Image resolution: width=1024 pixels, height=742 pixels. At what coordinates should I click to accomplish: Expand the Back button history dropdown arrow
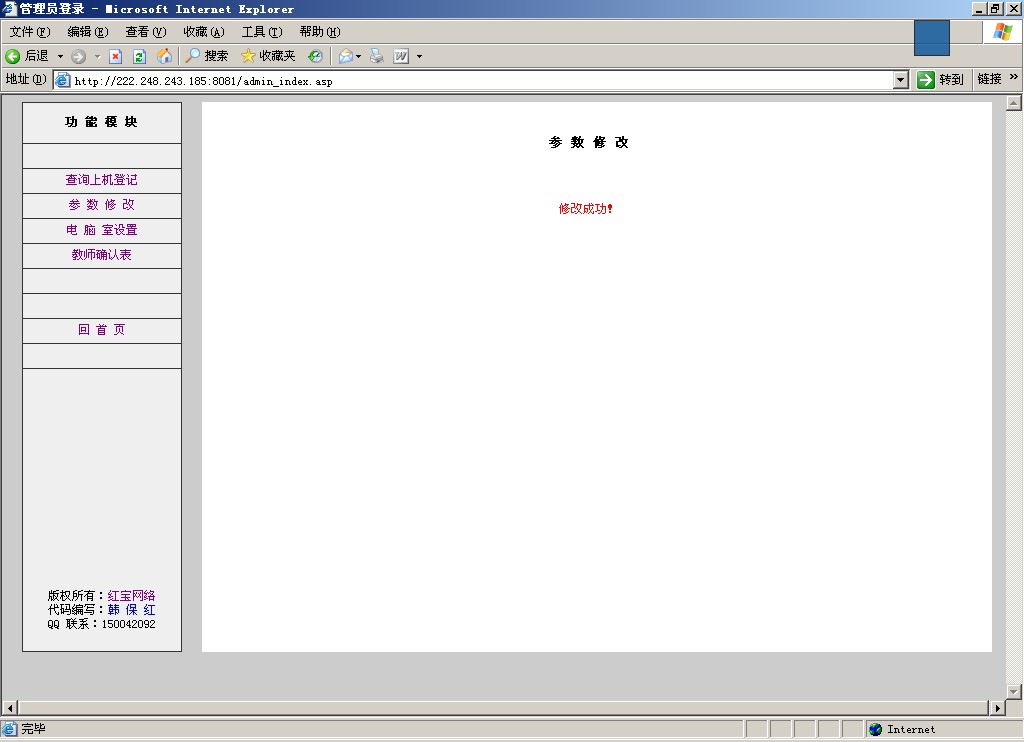click(60, 56)
